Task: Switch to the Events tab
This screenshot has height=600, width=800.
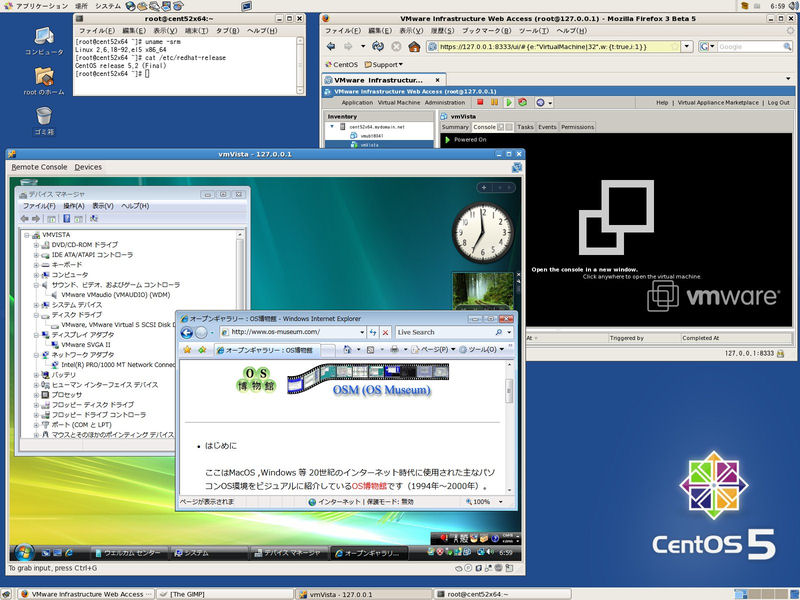Action: pos(547,127)
